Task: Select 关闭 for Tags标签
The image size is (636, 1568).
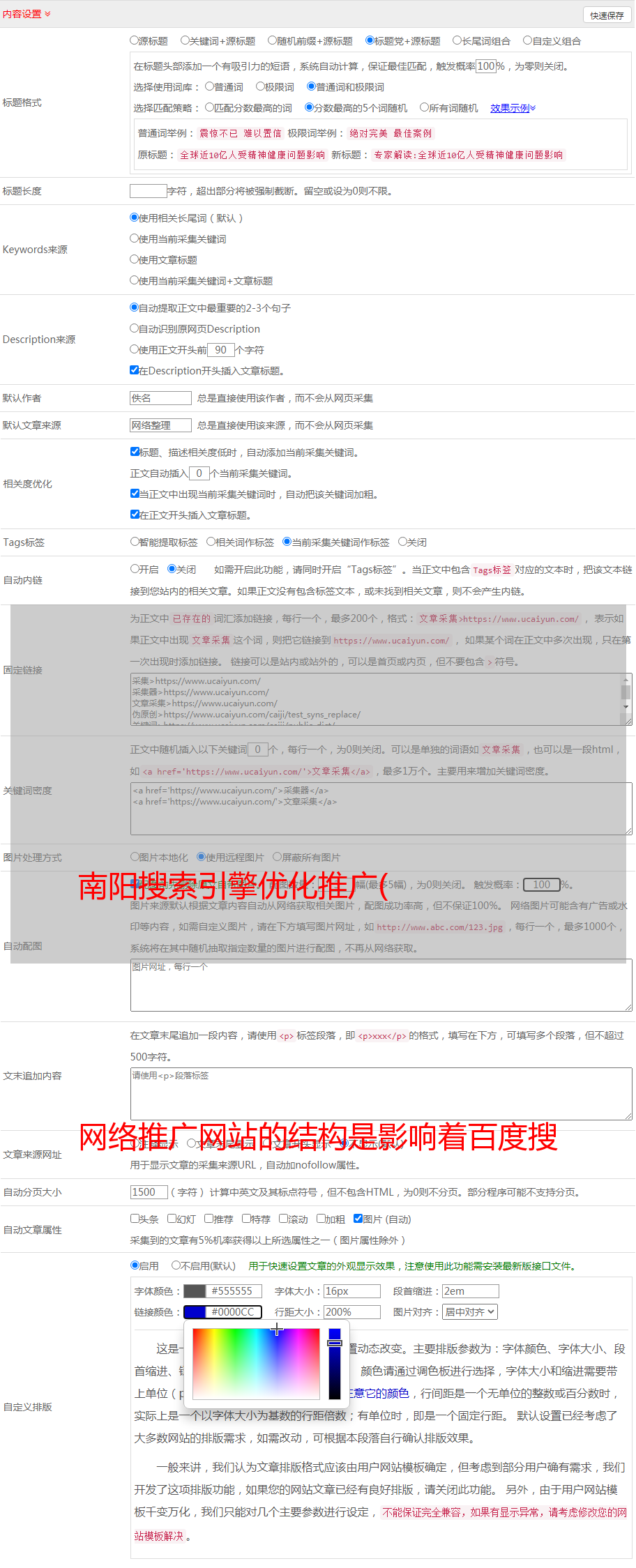Action: [402, 542]
